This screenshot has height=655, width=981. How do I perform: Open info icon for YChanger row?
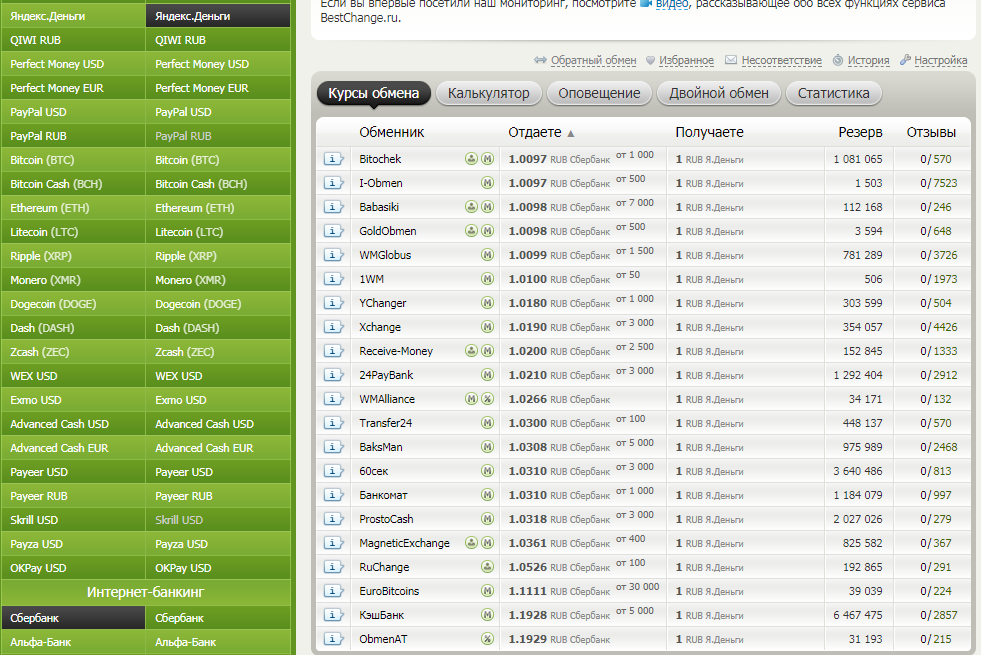(x=333, y=303)
